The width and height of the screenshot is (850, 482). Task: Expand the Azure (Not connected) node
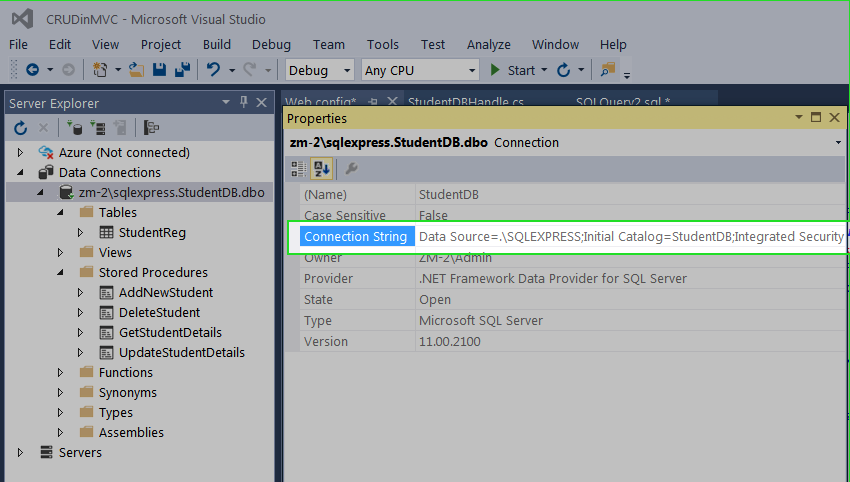(x=21, y=152)
